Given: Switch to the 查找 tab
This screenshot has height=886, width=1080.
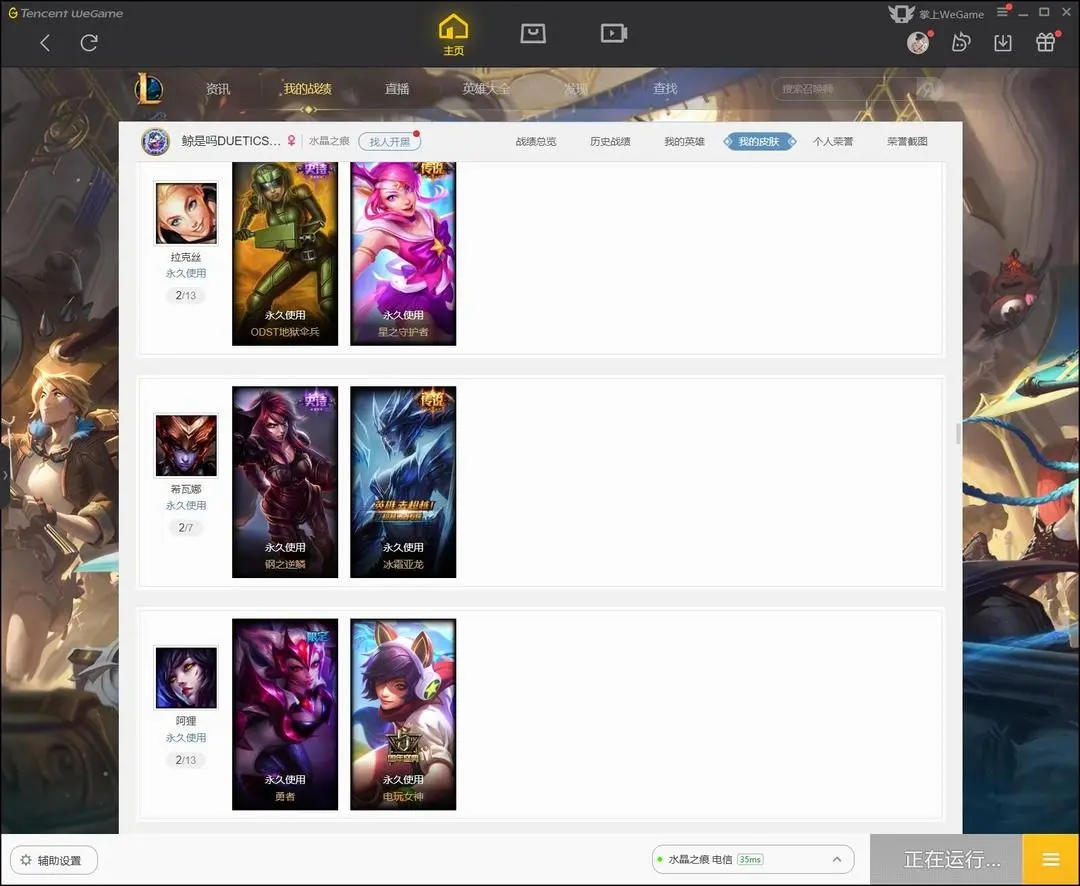Looking at the screenshot, I should coord(665,89).
